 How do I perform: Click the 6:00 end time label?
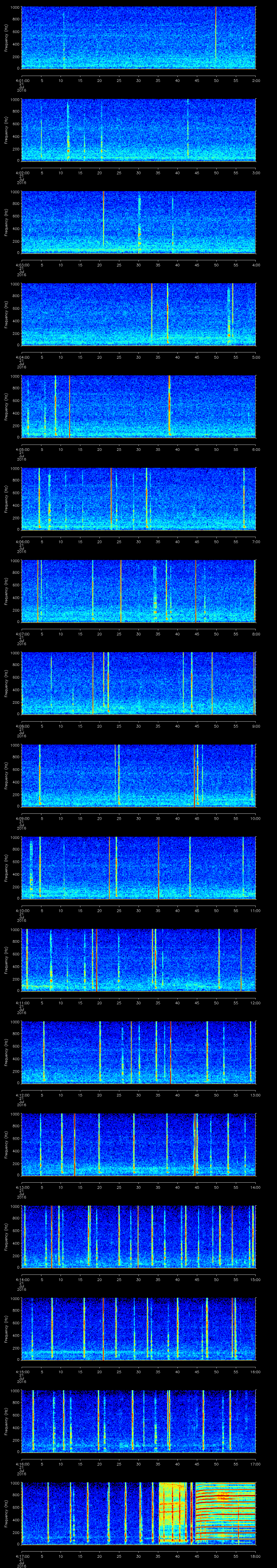point(256,449)
